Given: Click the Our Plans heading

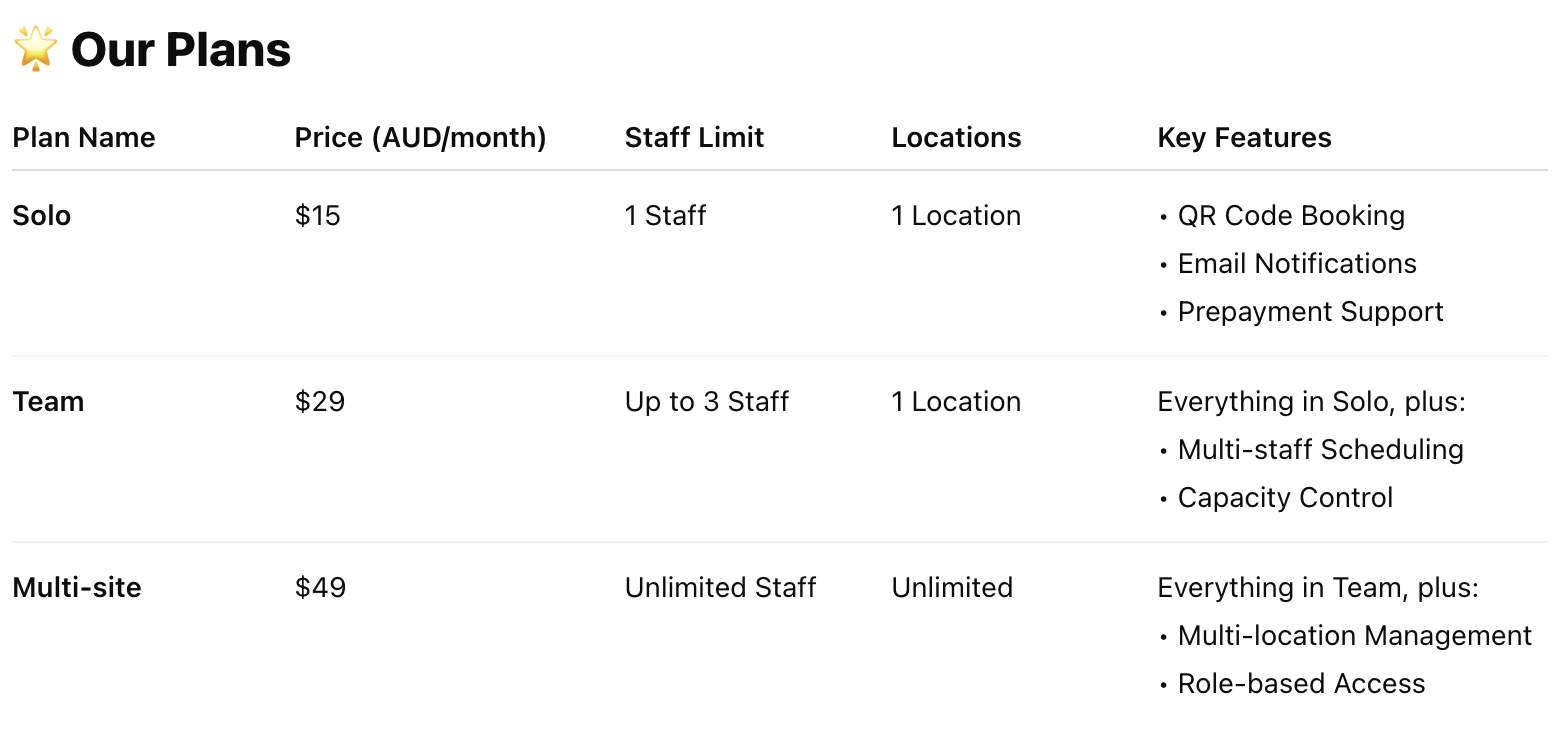Looking at the screenshot, I should coord(181,49).
